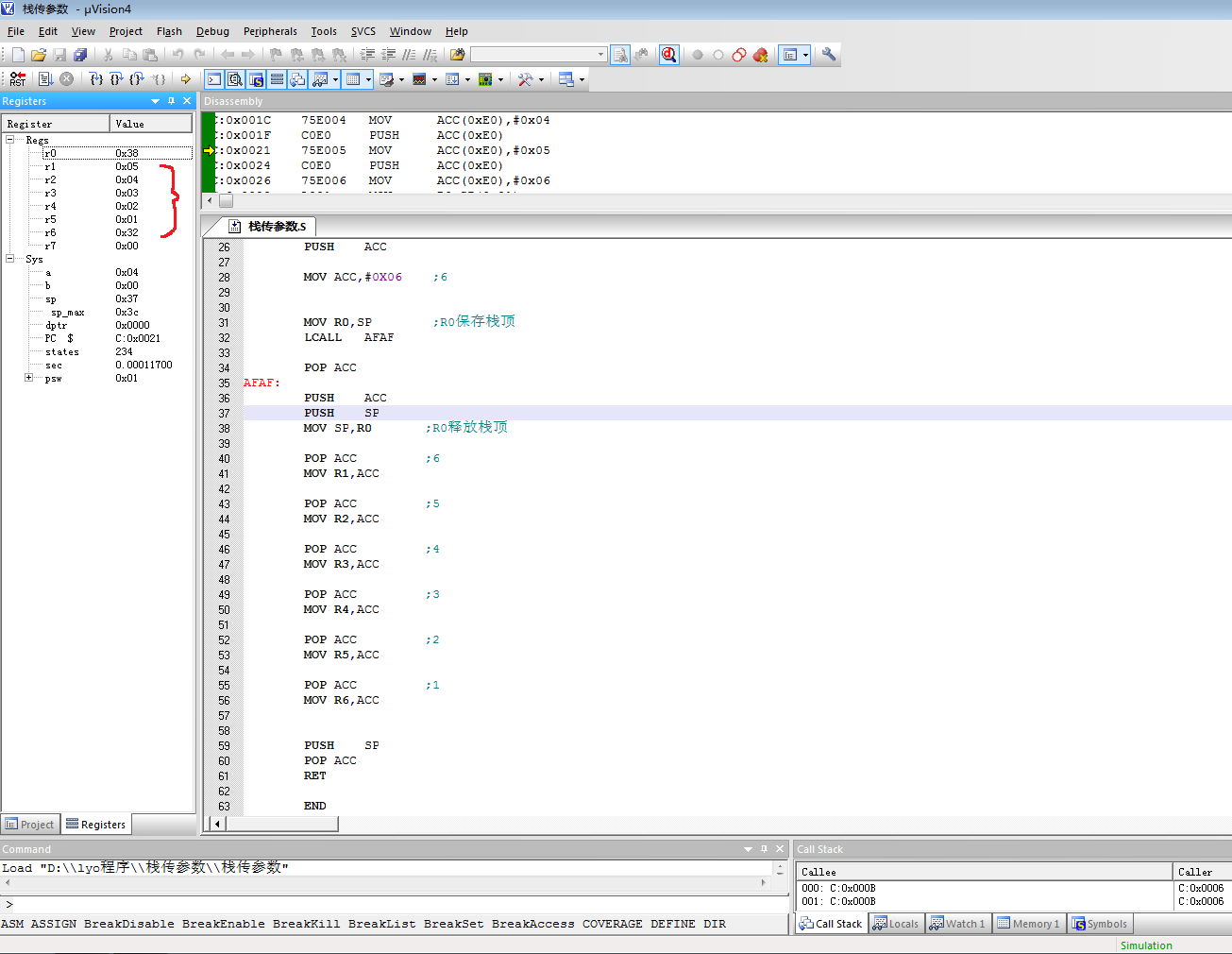Open the window layout dropdown arrow
Image resolution: width=1232 pixels, height=954 pixels.
805,55
